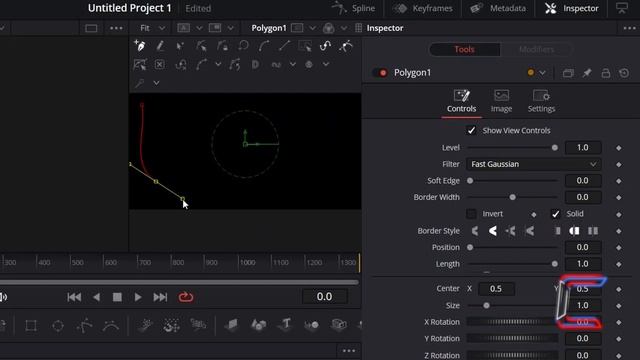Select the Insert and Modify arrow tool
Screen dimensions: 640x360
[180, 46]
